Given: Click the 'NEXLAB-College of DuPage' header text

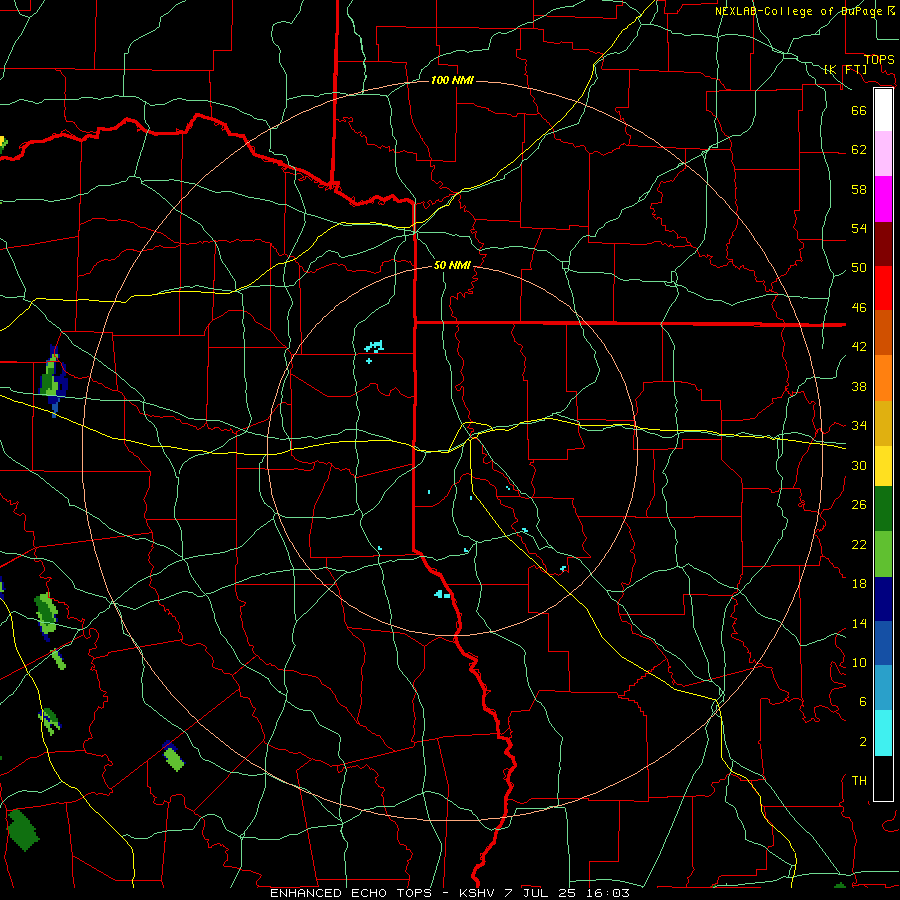Looking at the screenshot, I should tap(797, 11).
